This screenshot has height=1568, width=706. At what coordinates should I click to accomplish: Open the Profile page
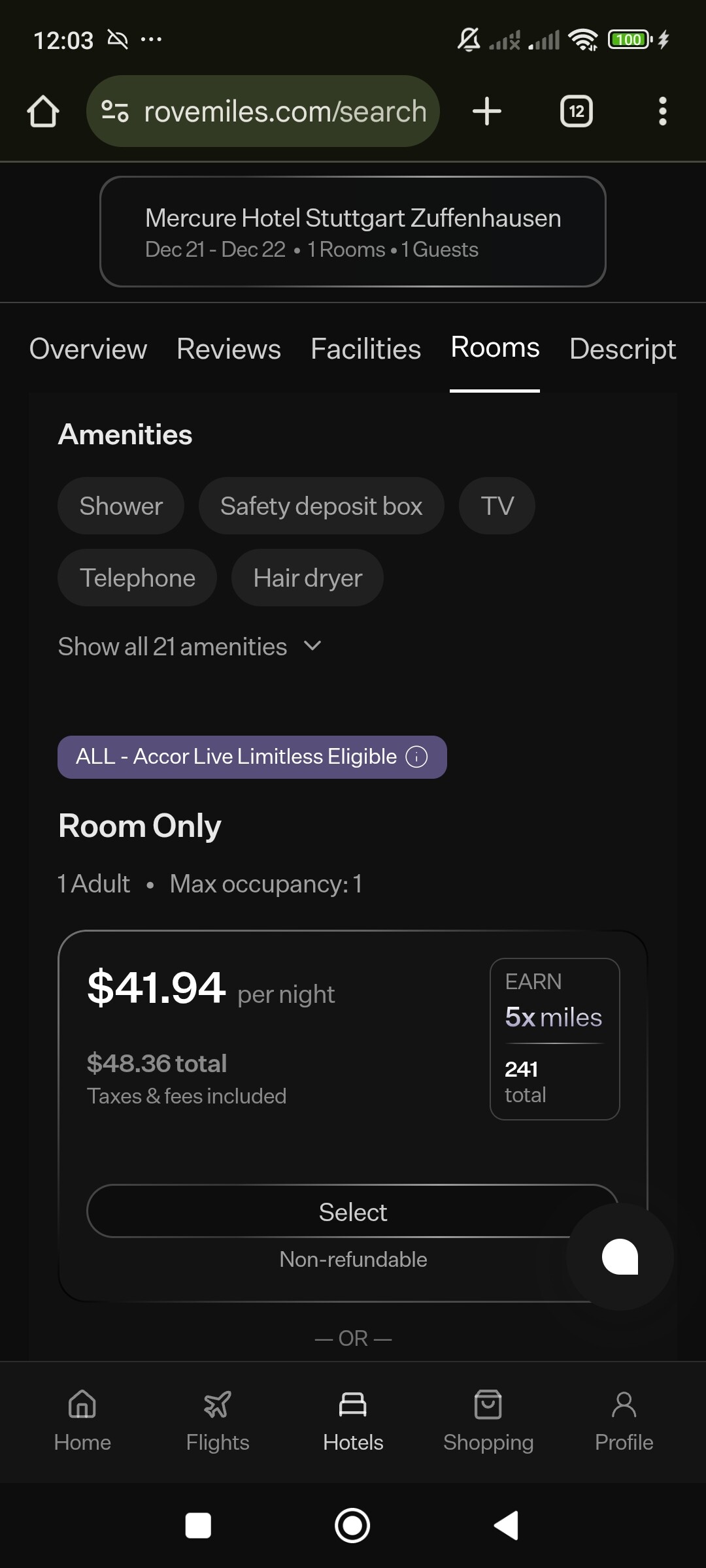pos(624,1419)
